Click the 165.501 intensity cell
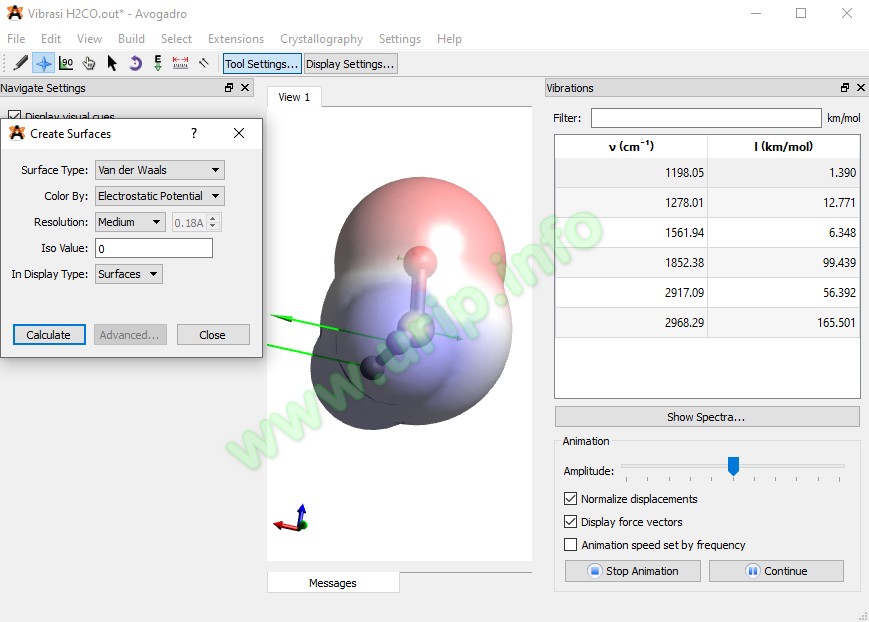 [784, 322]
